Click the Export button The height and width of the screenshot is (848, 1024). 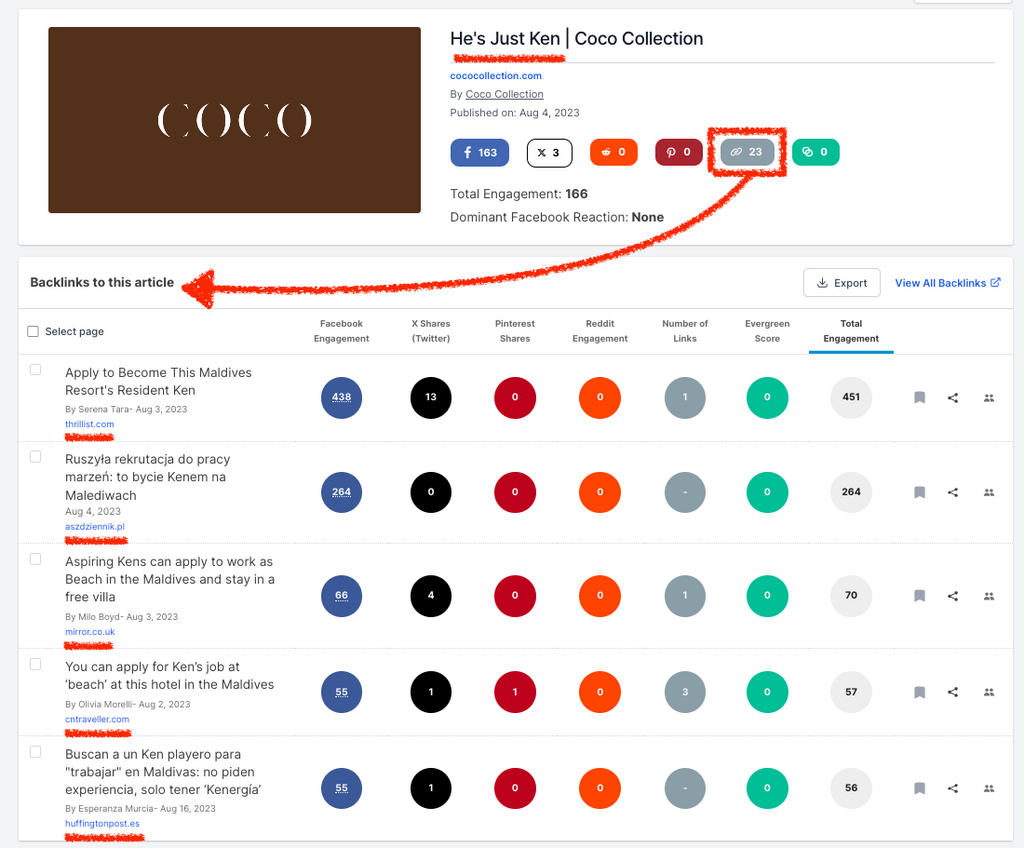coord(842,283)
